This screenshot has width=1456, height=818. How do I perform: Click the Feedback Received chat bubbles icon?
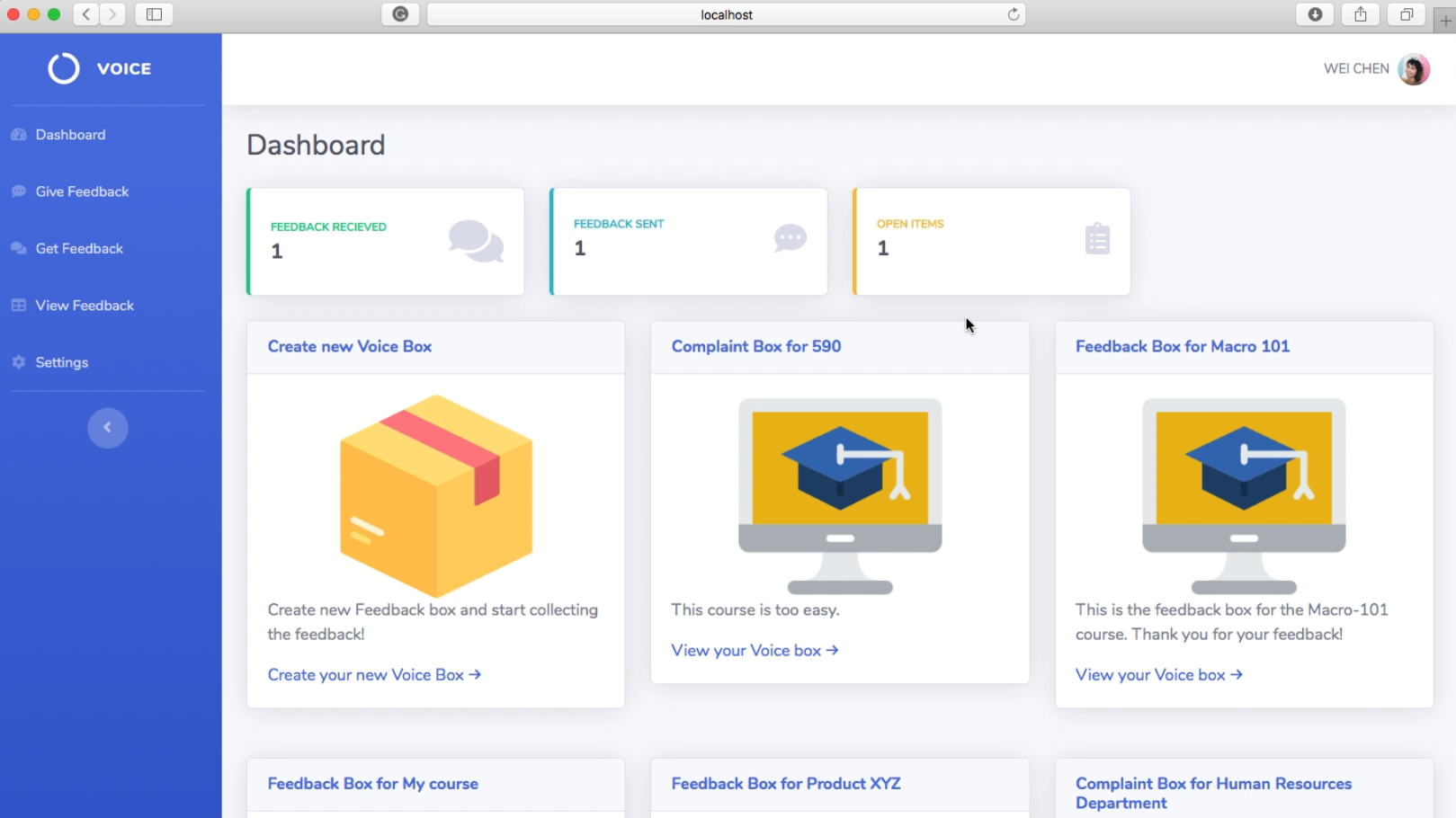(476, 241)
